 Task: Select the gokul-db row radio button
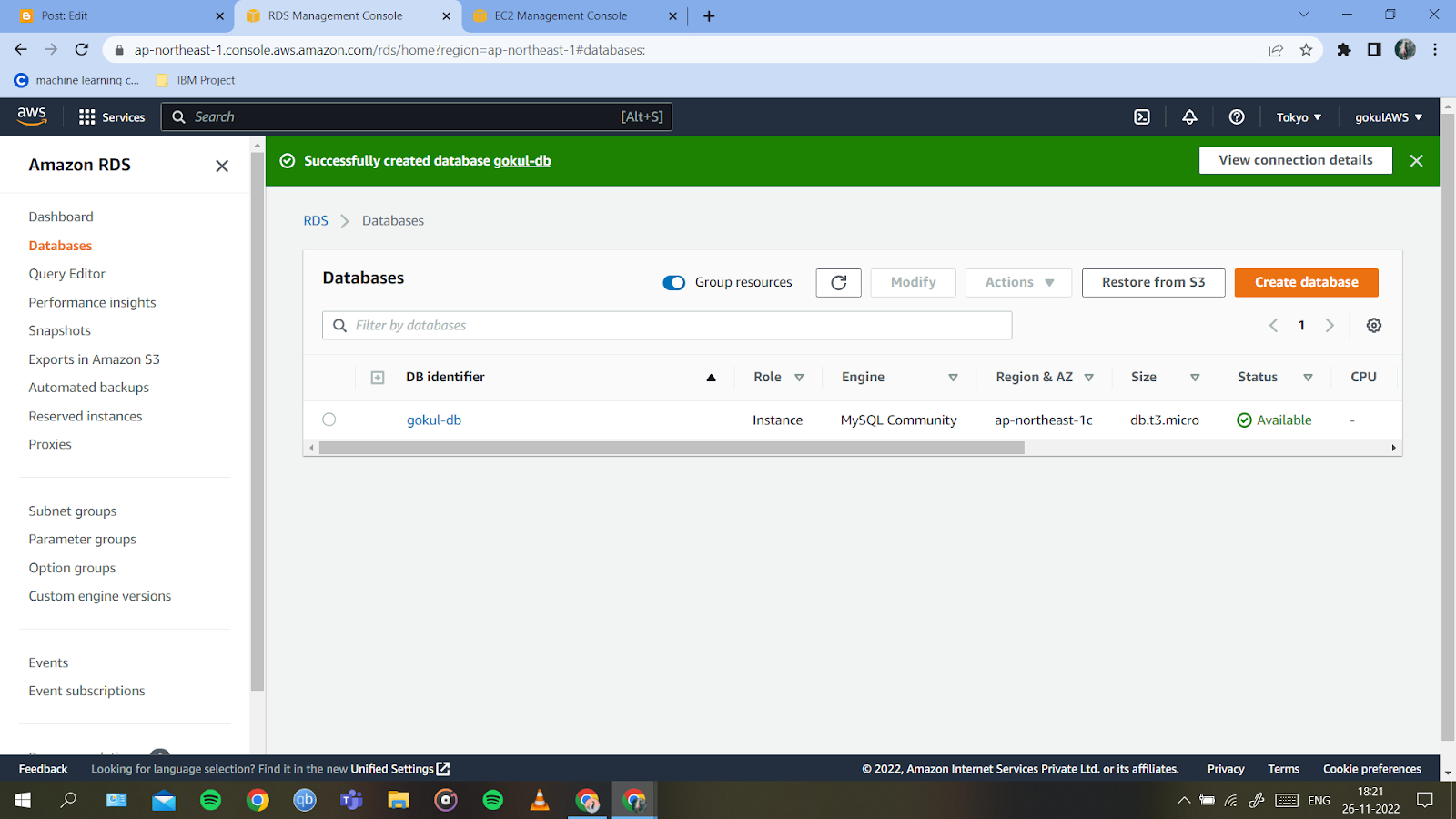(x=329, y=420)
